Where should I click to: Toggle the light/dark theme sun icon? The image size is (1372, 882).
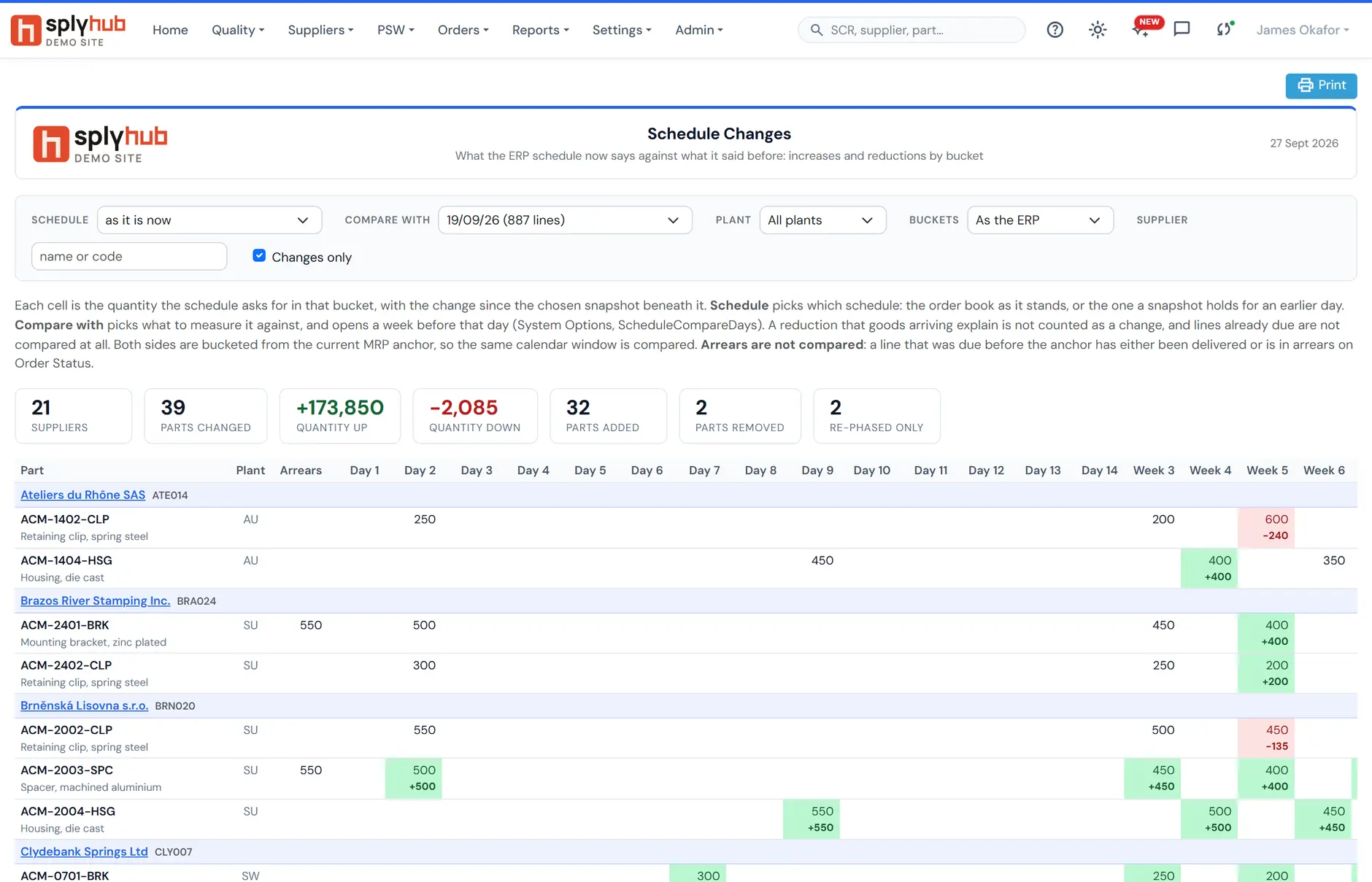point(1098,30)
